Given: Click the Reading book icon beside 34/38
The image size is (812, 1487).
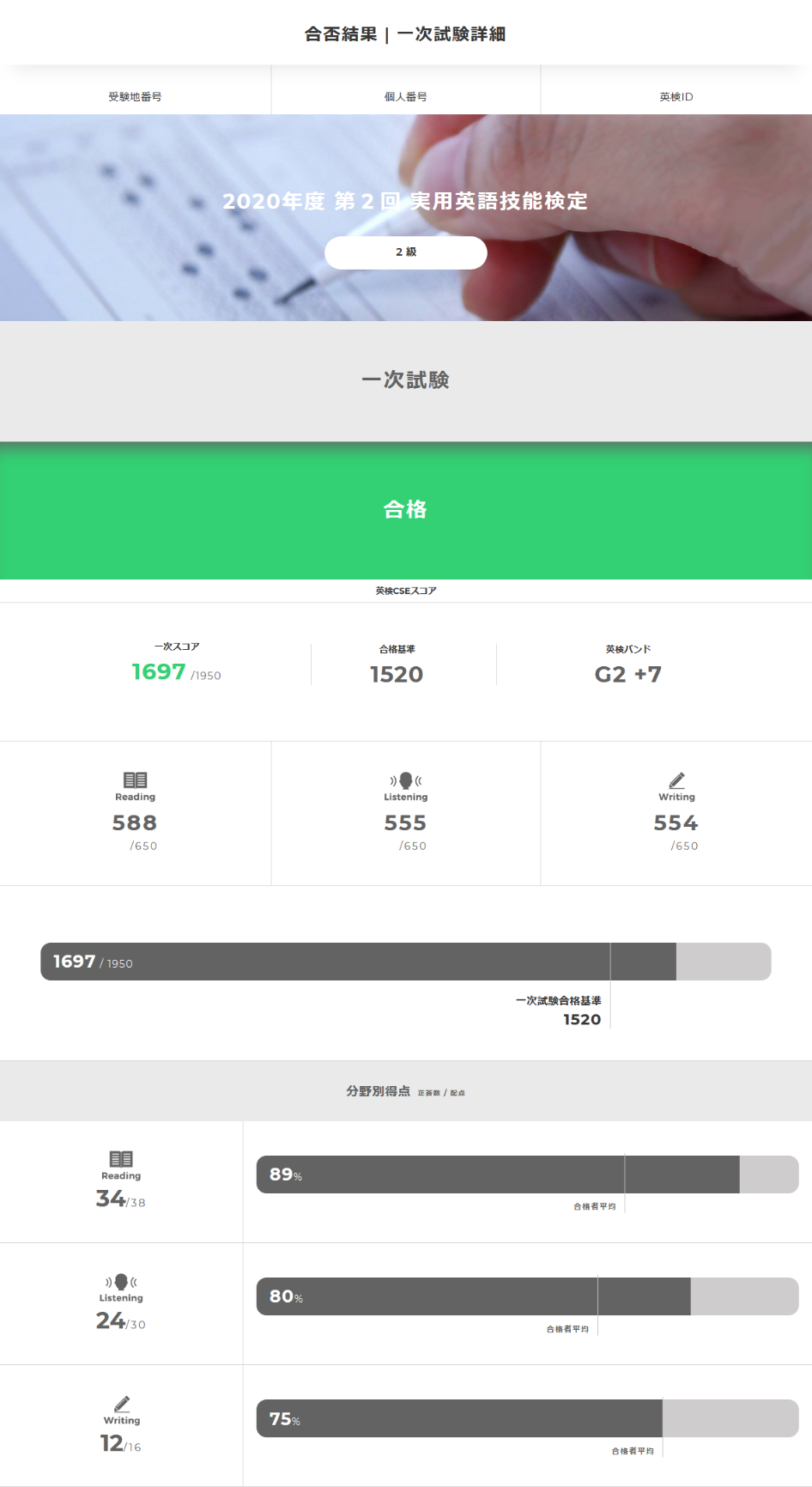Looking at the screenshot, I should click(121, 1158).
